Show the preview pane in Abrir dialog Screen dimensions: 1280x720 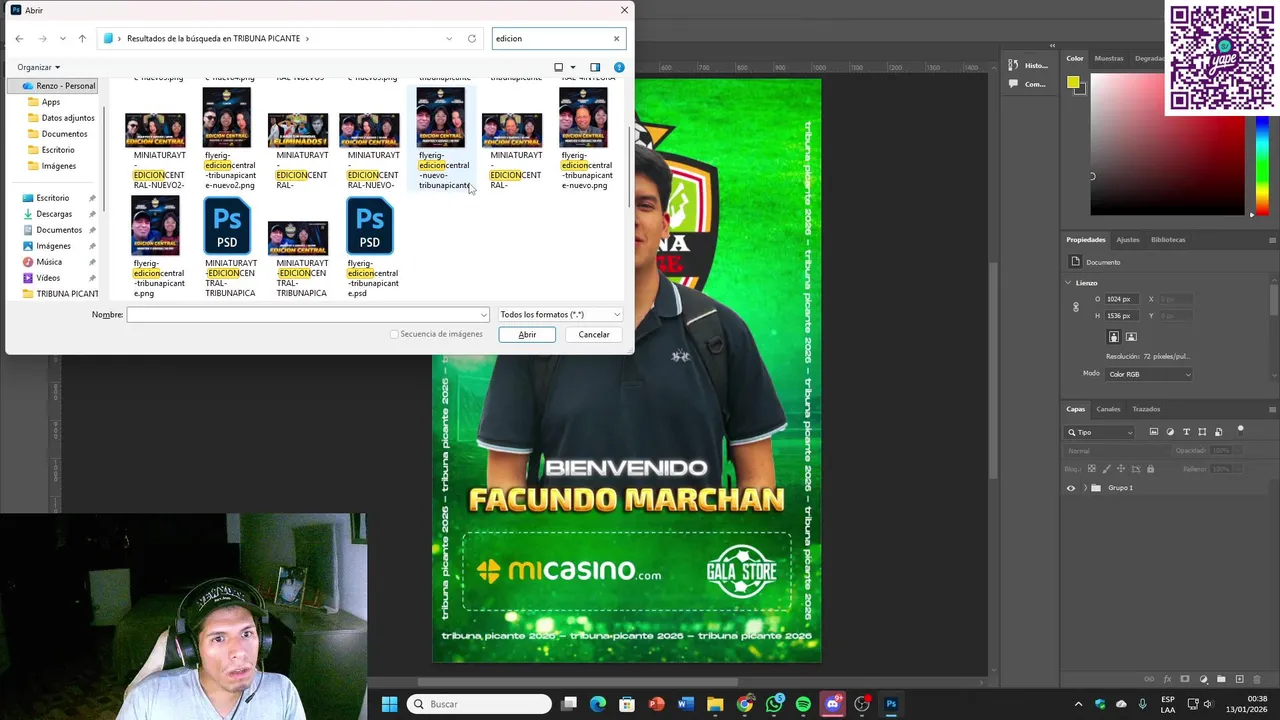point(595,67)
